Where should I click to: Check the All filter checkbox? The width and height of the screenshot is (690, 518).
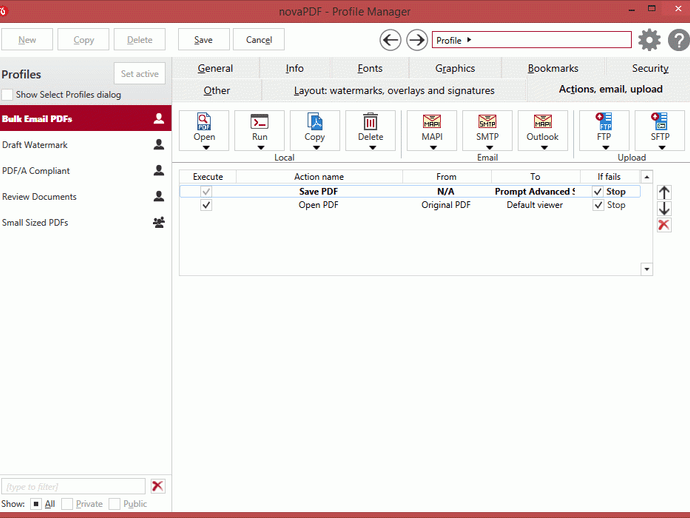(36, 504)
